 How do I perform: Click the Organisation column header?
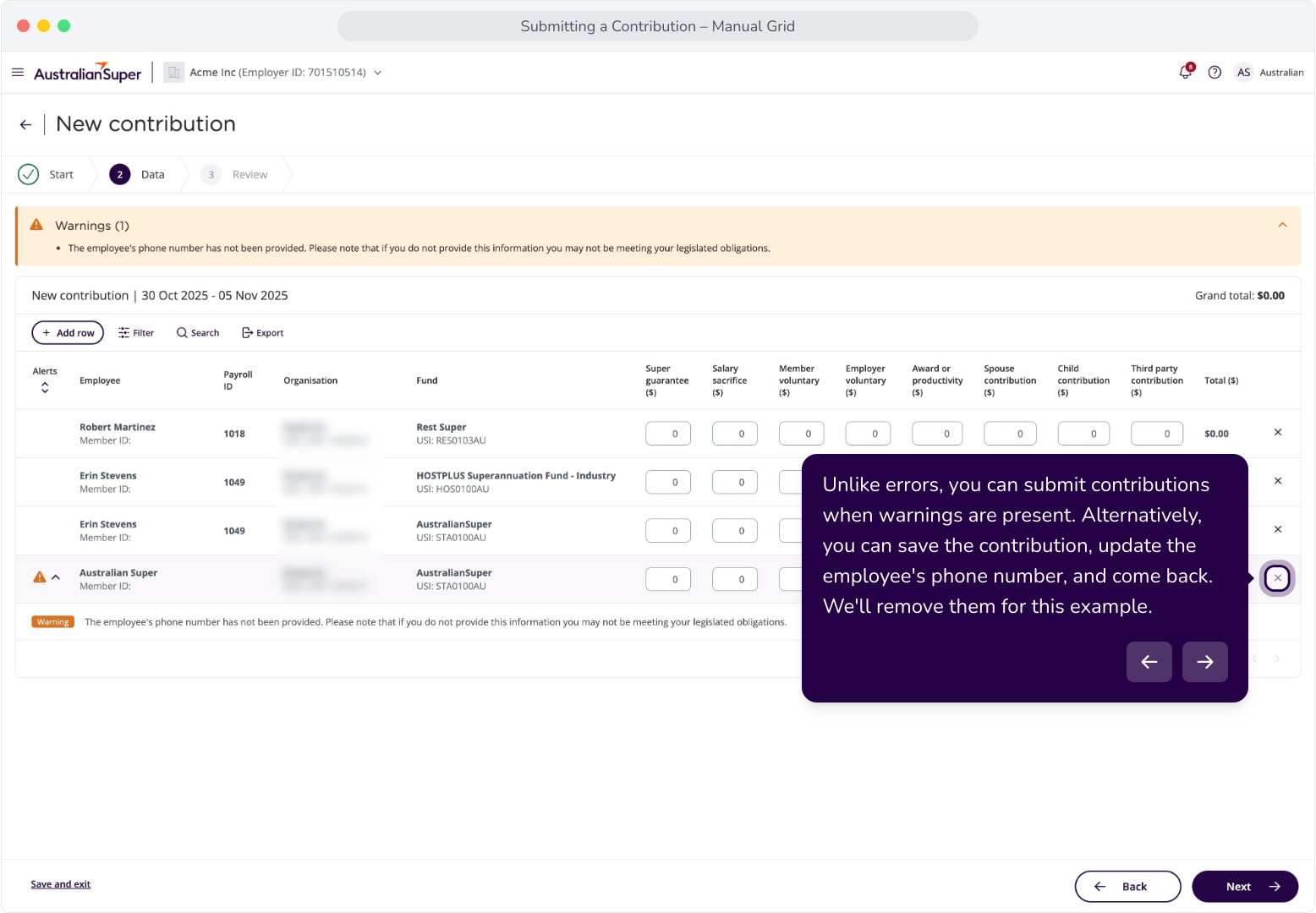tap(310, 380)
